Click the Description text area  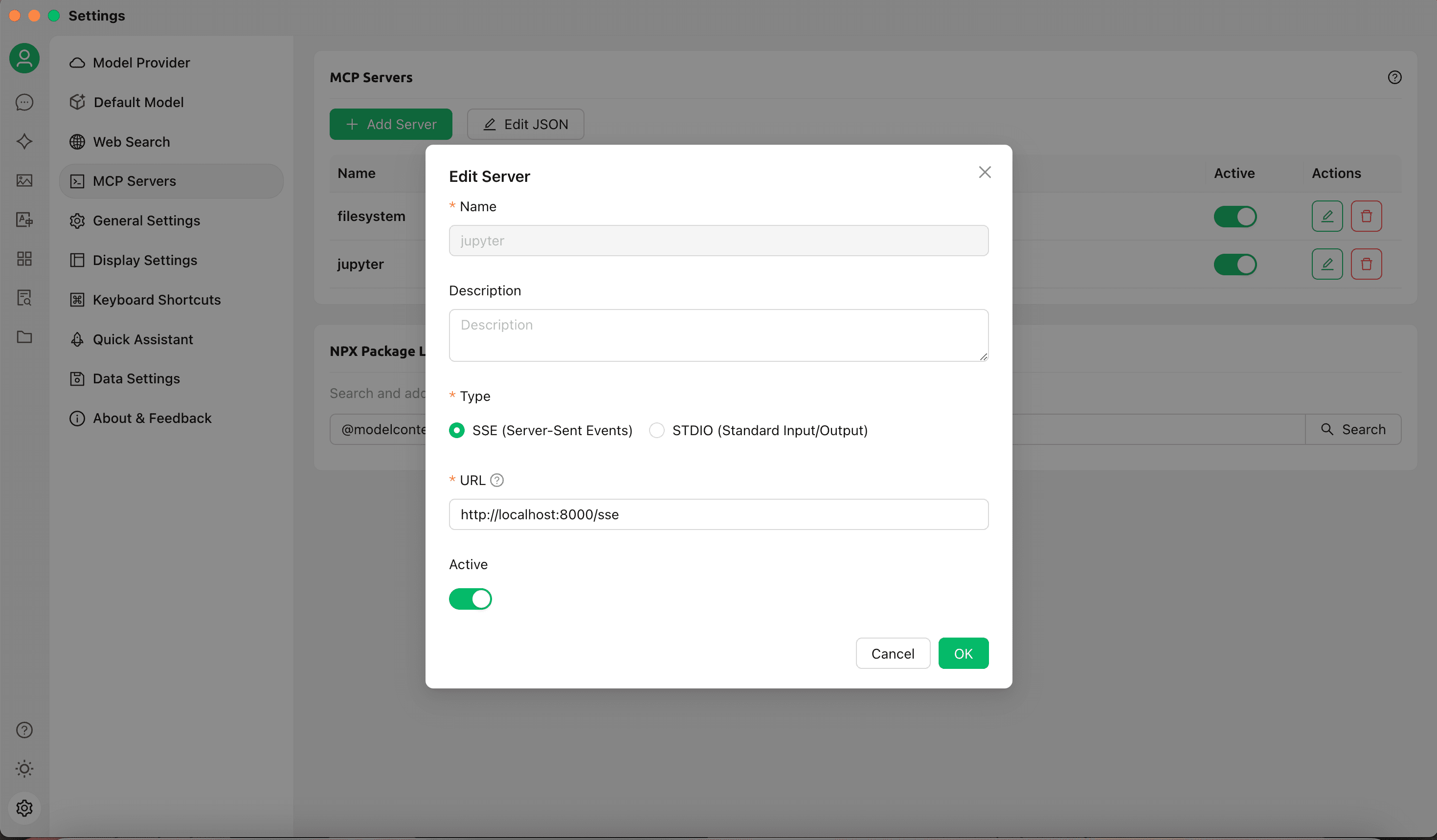point(718,335)
